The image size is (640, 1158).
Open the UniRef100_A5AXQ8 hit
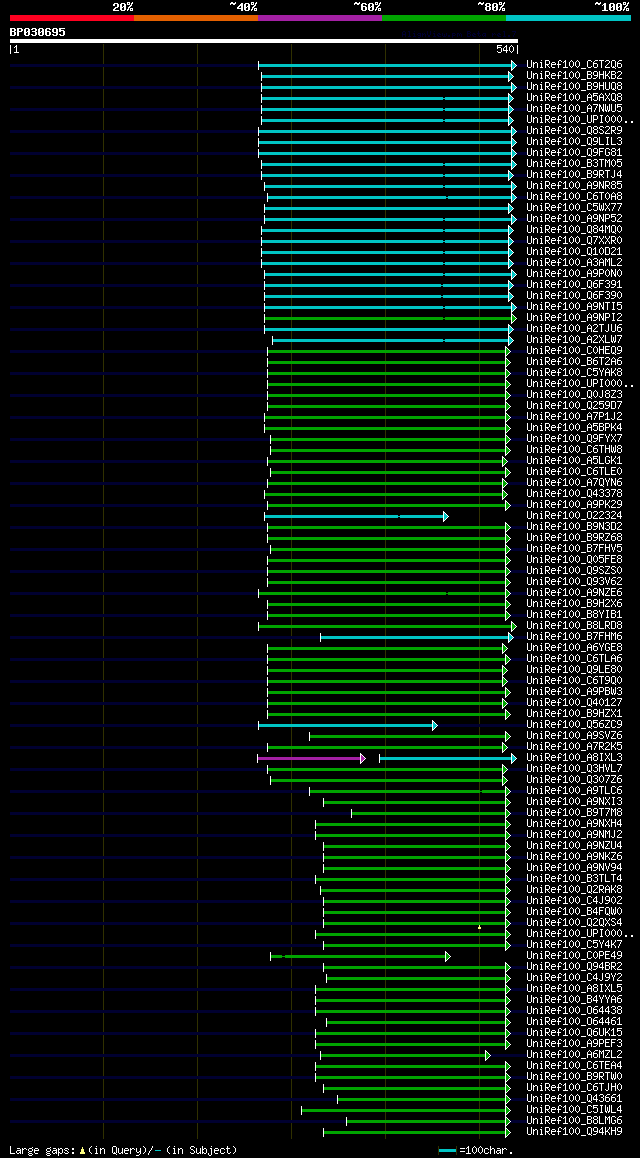click(574, 97)
